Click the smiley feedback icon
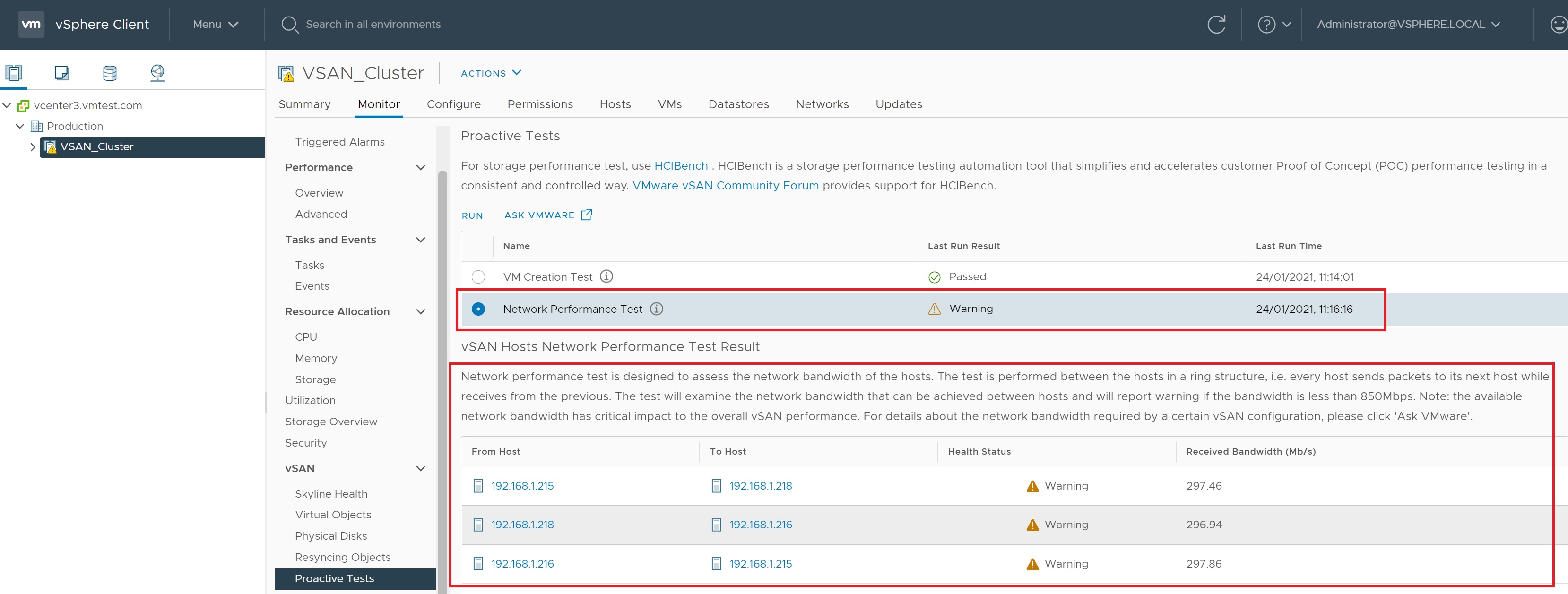 [1558, 25]
